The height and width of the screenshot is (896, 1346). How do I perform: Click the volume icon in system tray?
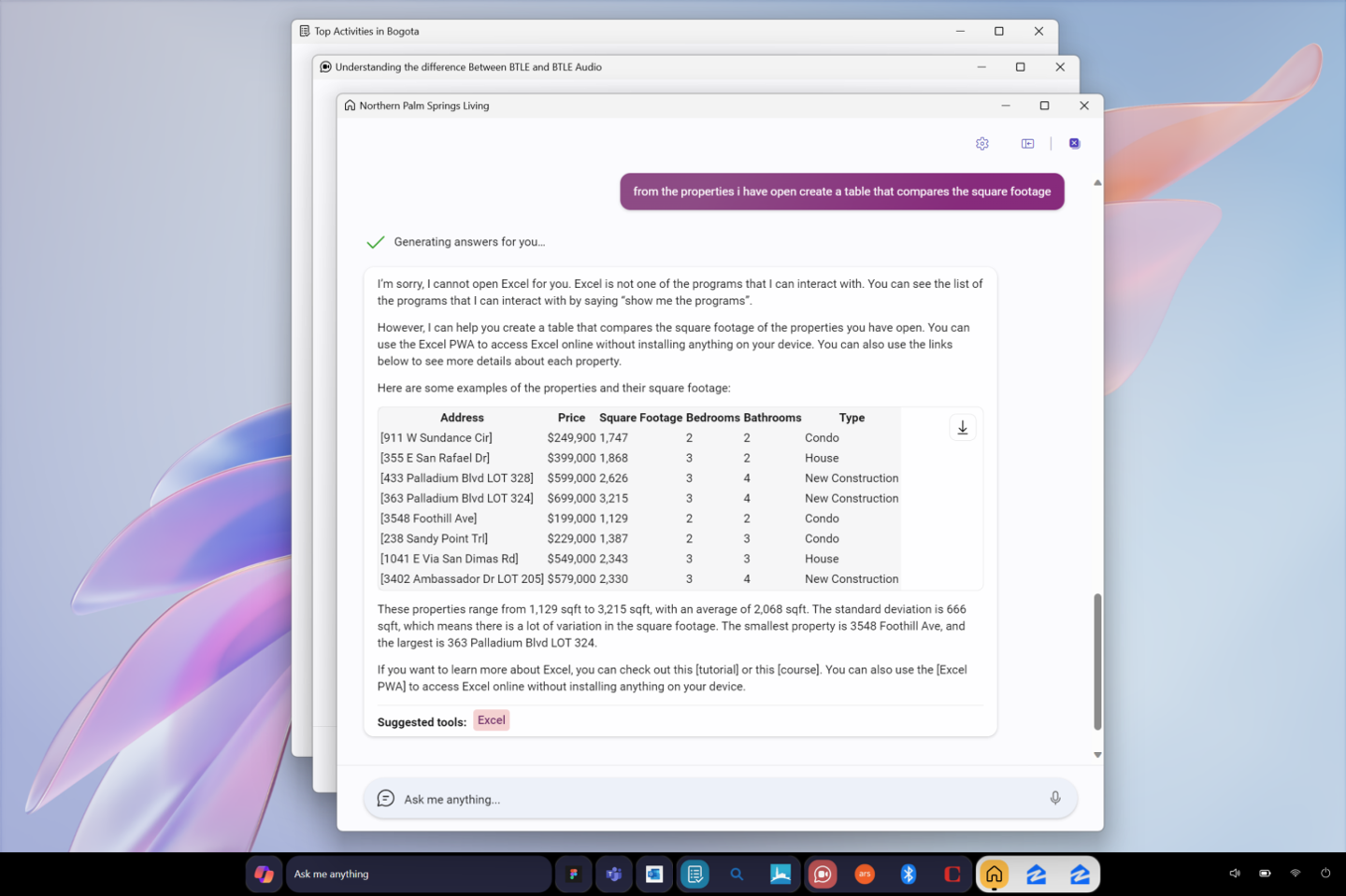pos(1235,874)
